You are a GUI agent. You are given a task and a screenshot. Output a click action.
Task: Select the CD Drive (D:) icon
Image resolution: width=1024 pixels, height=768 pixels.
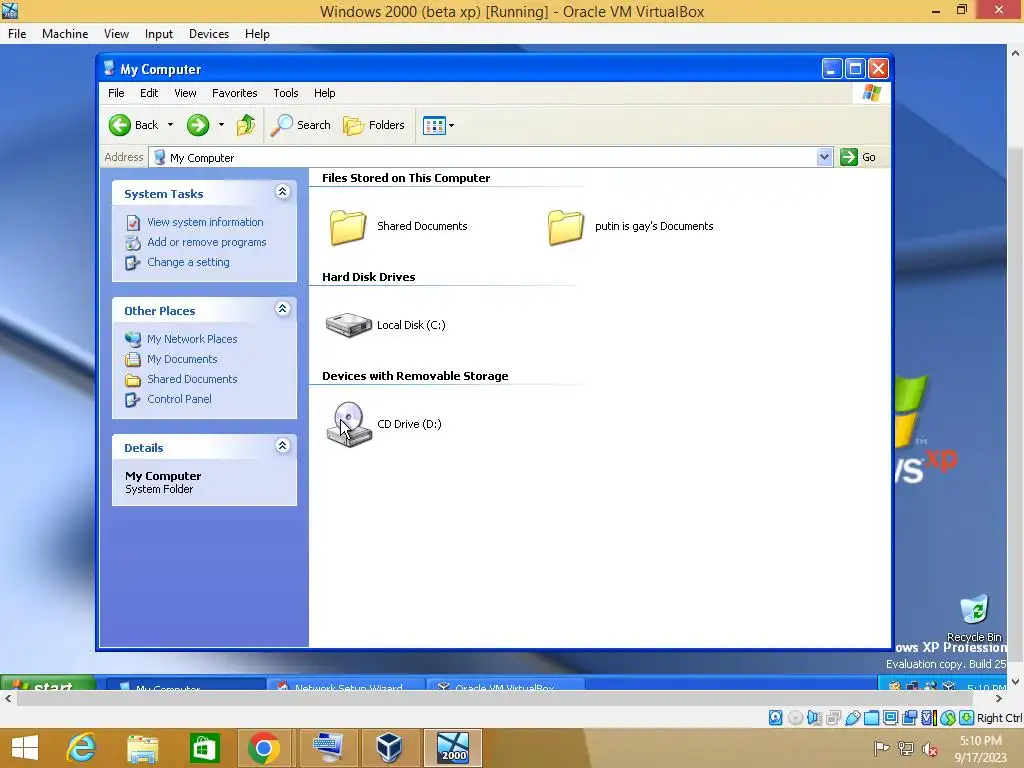[x=349, y=424]
